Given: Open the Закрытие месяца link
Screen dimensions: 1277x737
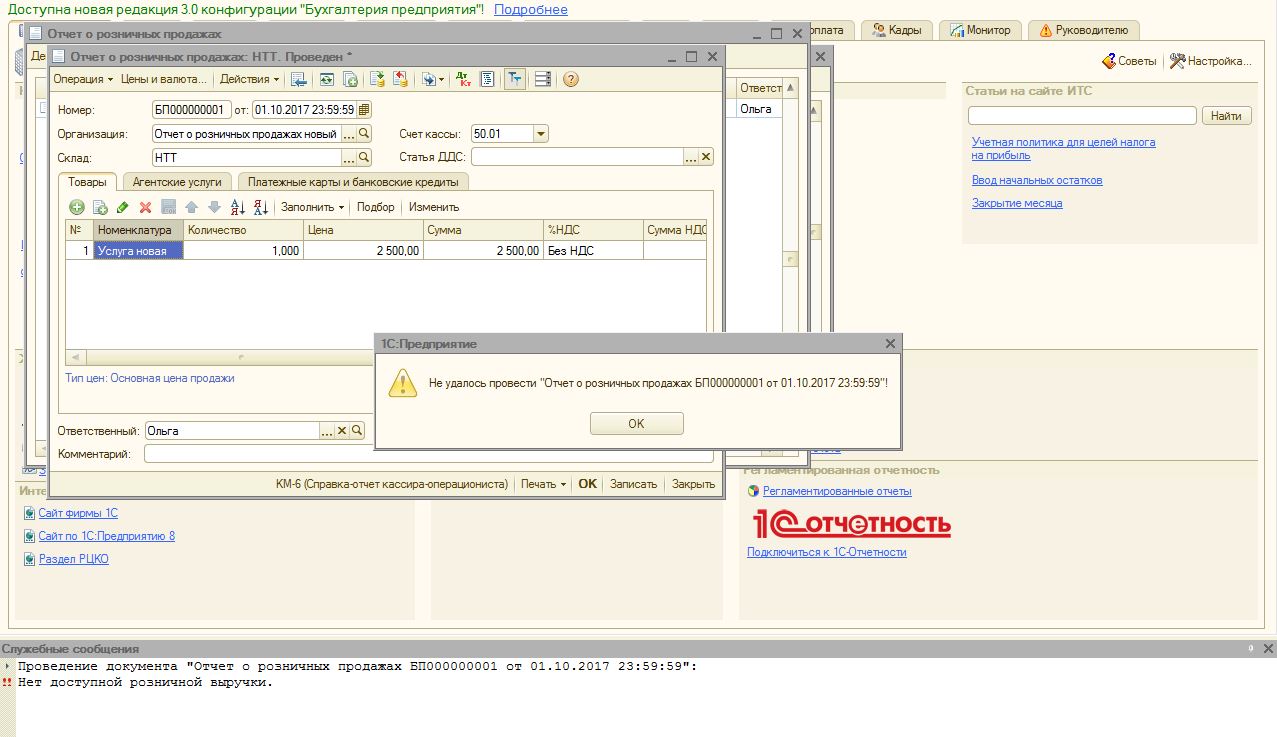Looking at the screenshot, I should point(1017,203).
